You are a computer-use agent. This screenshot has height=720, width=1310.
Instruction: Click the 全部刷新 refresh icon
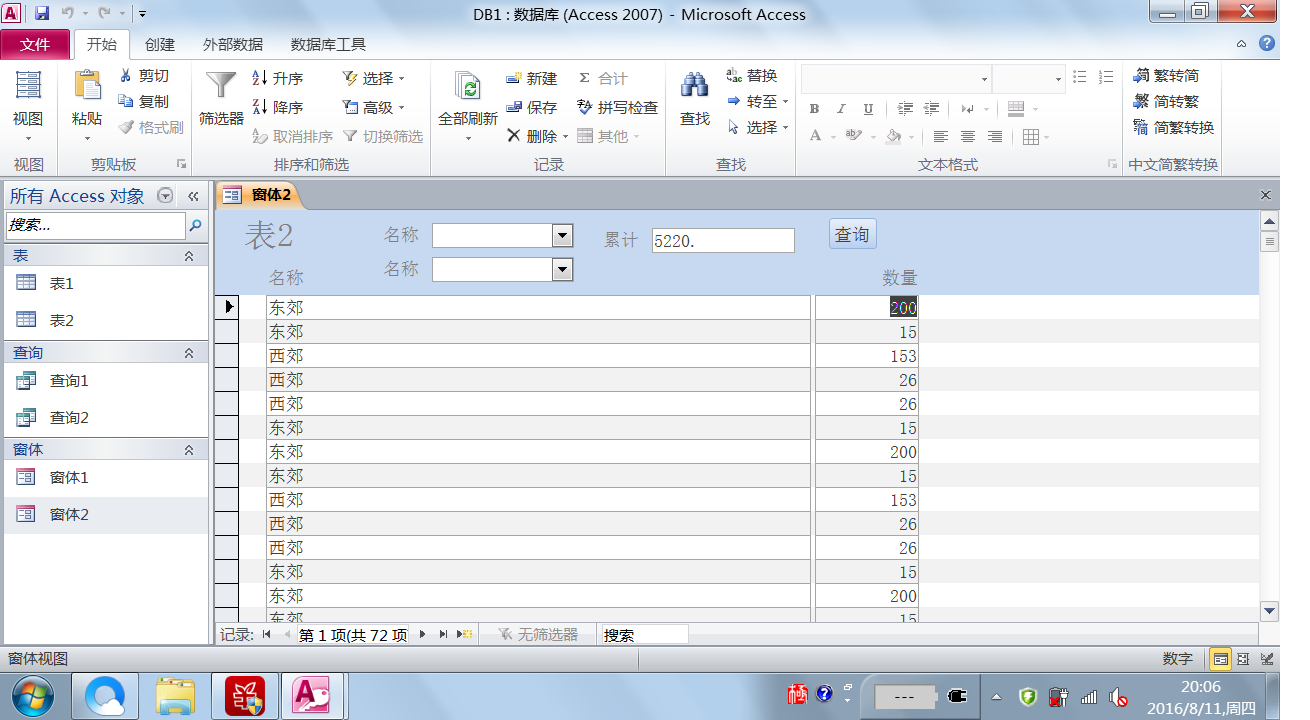point(467,87)
